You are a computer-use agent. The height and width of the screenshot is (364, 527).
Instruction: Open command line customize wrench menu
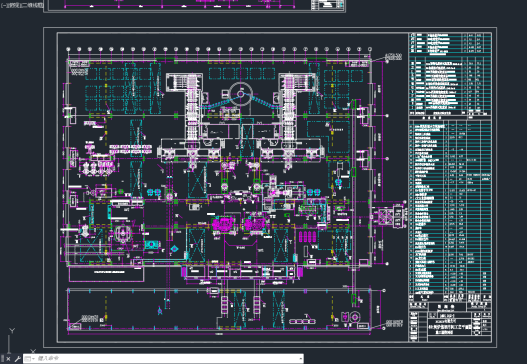coord(17,359)
